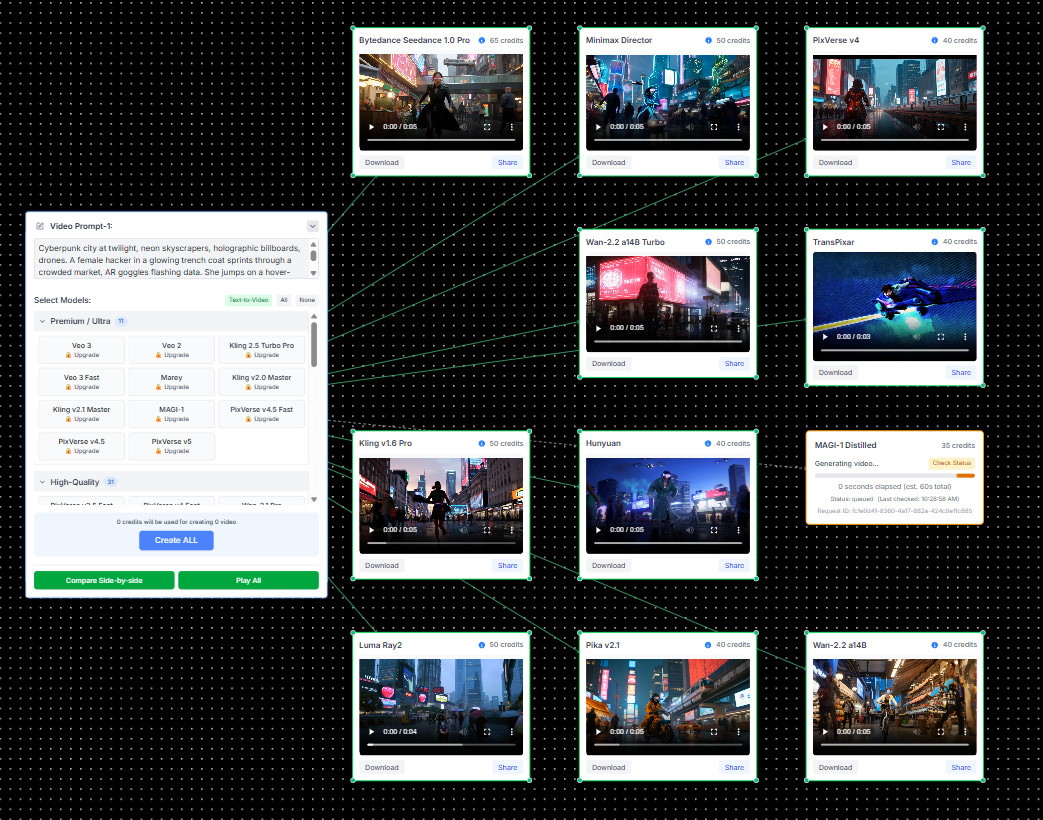Toggle the Kling v2.1 Master model
The image size is (1043, 820).
[82, 414]
